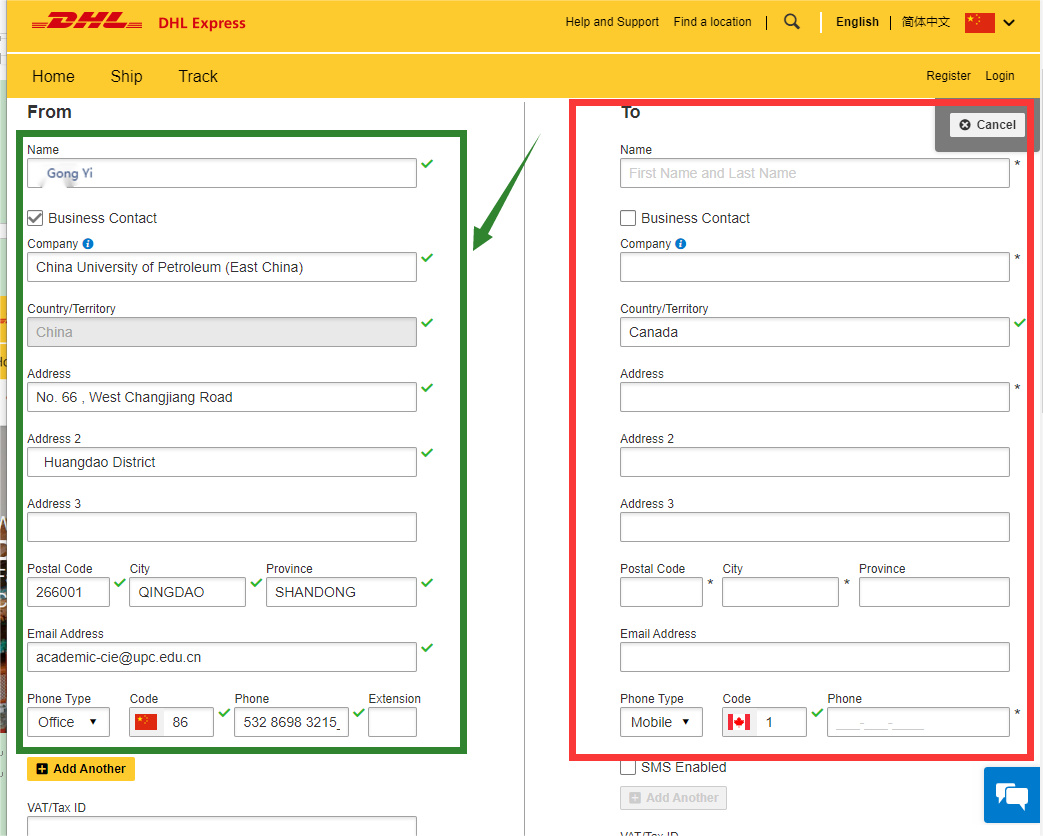
Task: Open the live chat bubble icon
Action: pos(1012,795)
